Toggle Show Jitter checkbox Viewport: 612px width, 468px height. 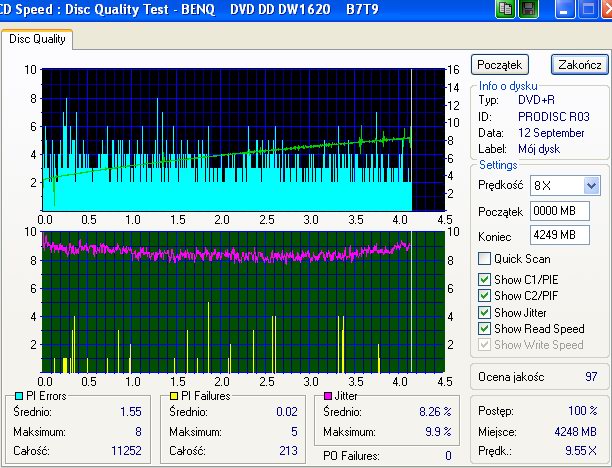484,313
